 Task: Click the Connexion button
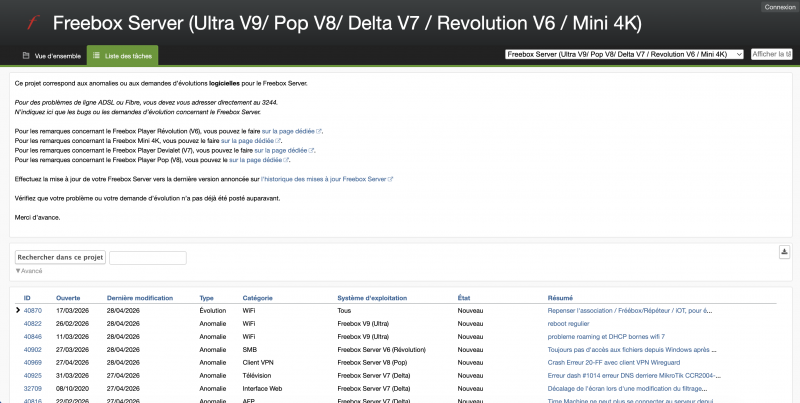coord(780,7)
